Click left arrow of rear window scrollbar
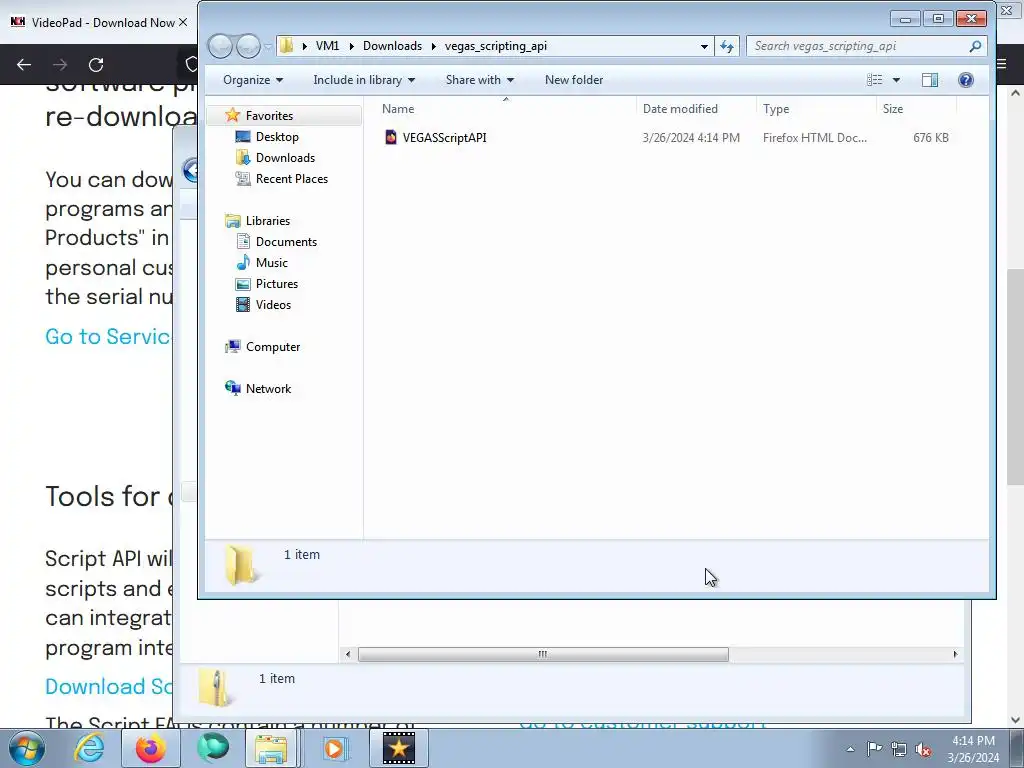 click(347, 654)
